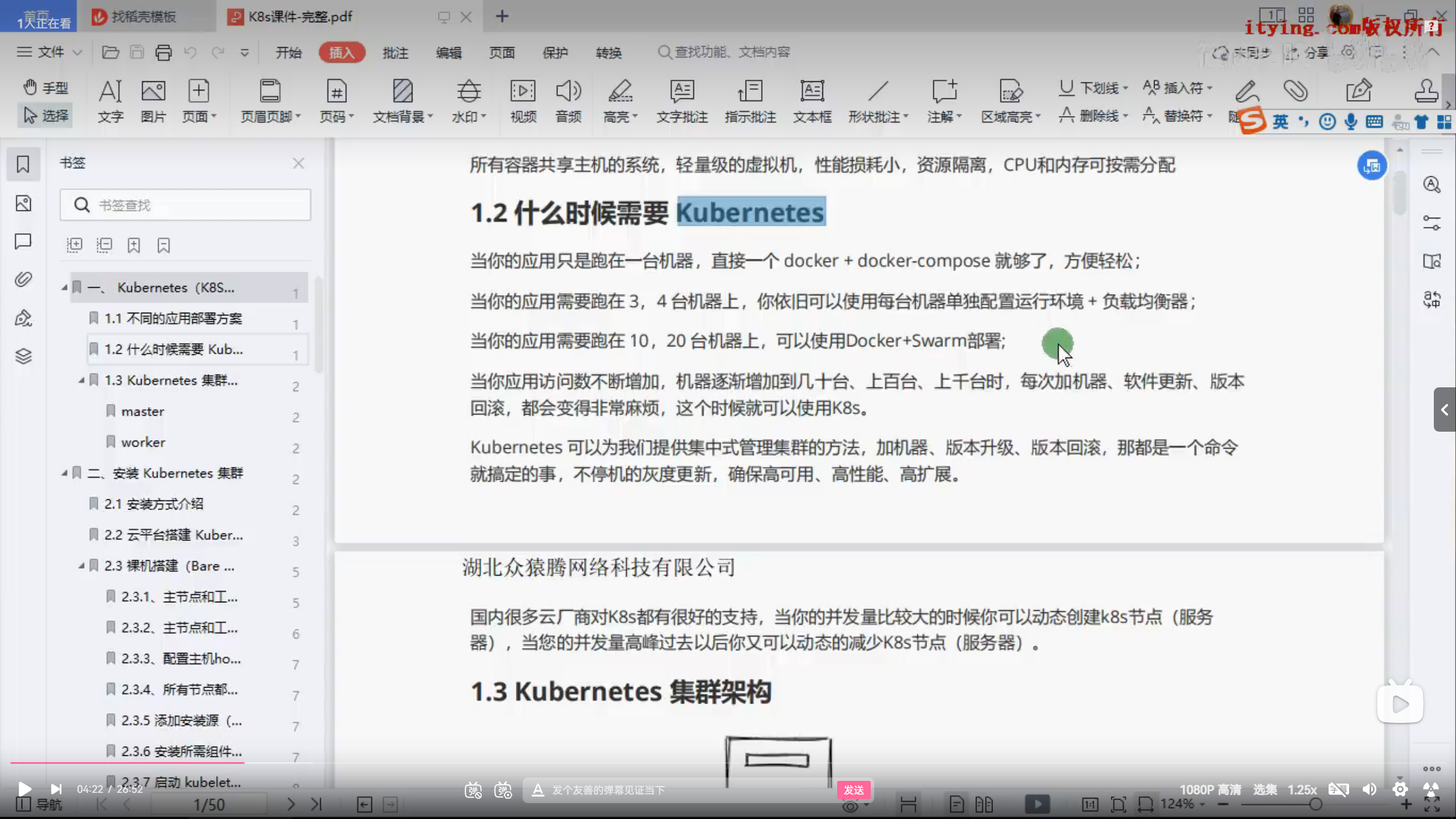
Task: Open the thumbnails panel in left sidebar
Action: click(x=23, y=203)
